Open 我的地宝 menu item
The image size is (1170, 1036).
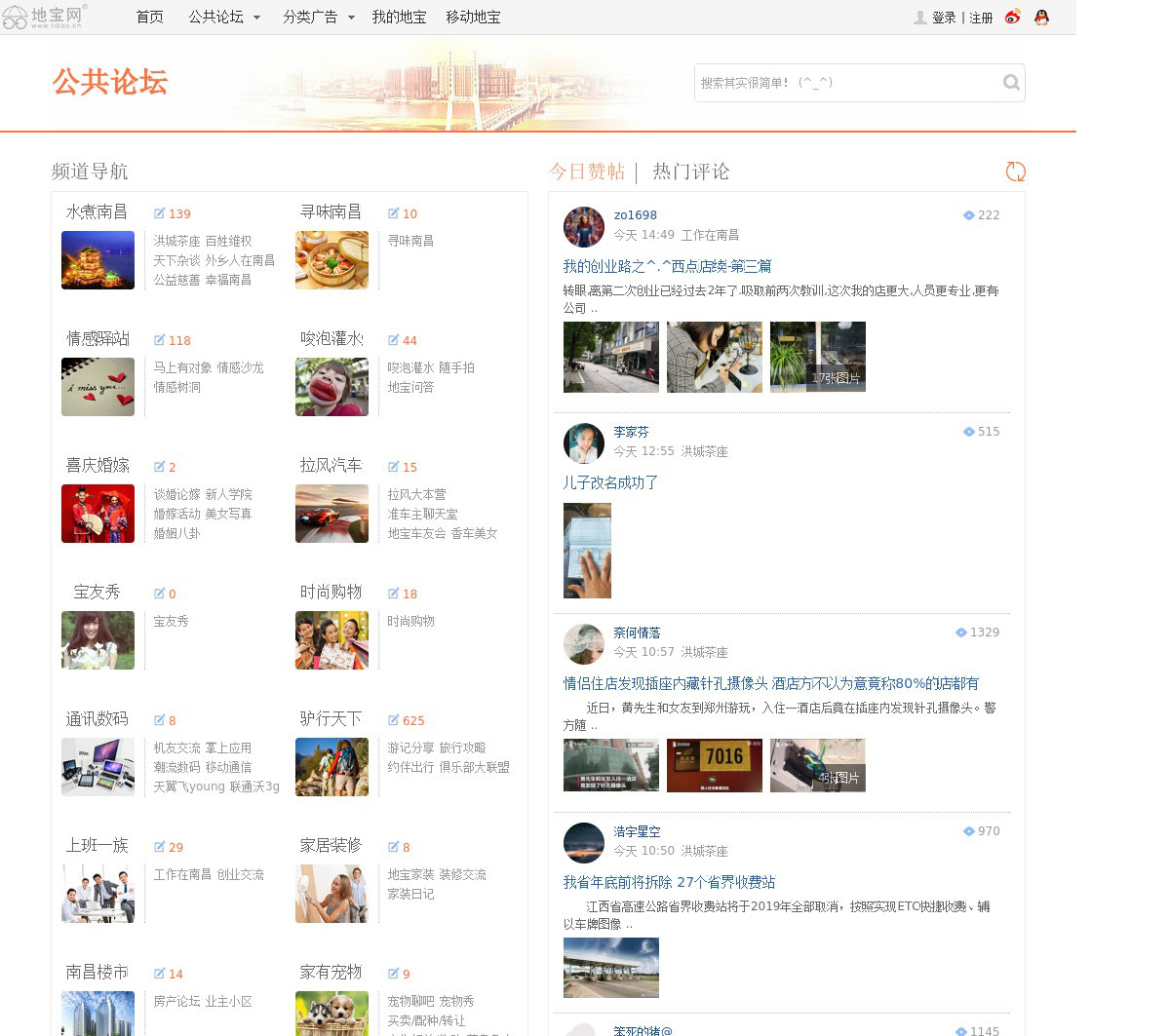(x=399, y=18)
